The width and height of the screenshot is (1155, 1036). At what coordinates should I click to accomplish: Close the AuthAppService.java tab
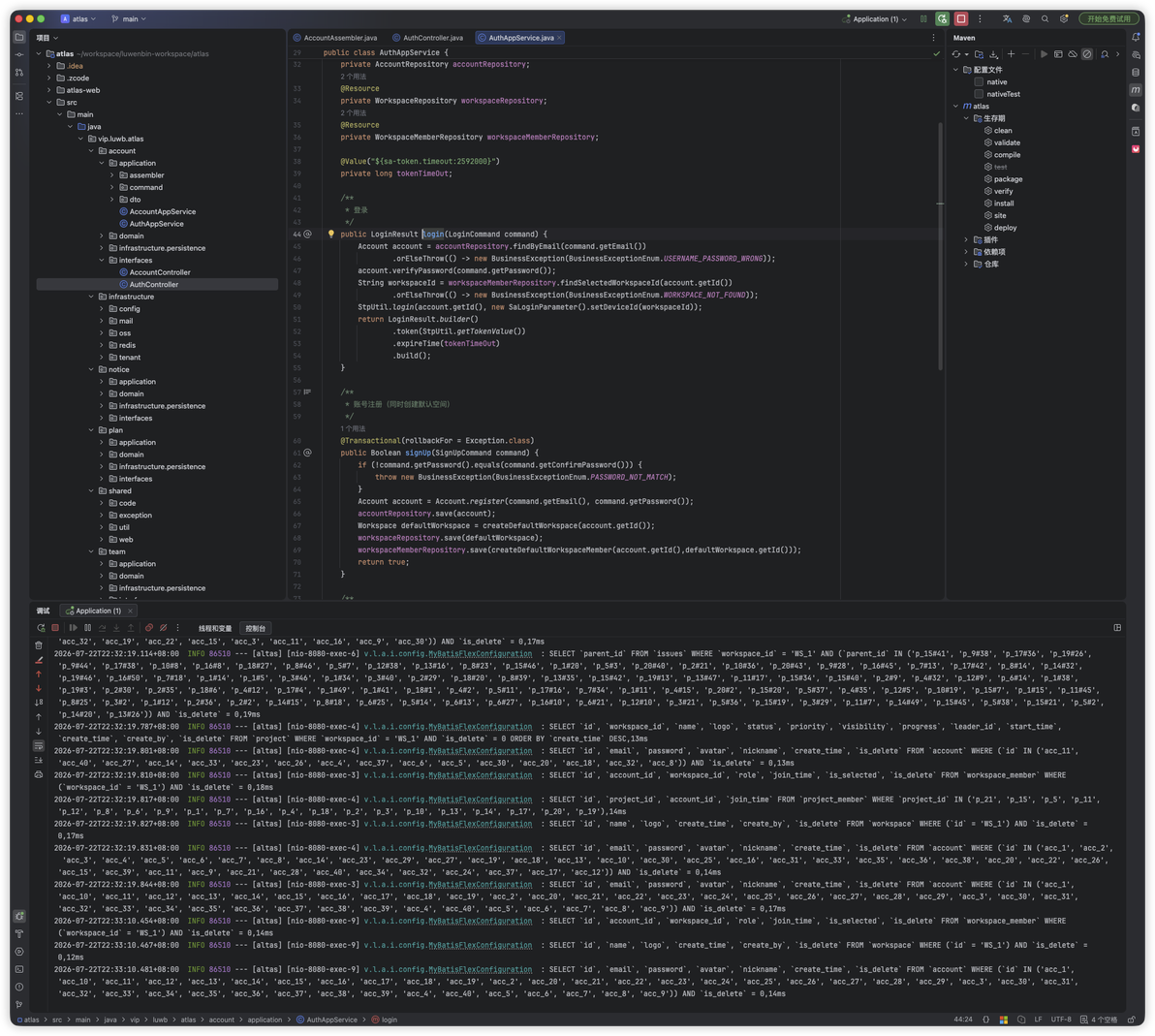point(559,38)
